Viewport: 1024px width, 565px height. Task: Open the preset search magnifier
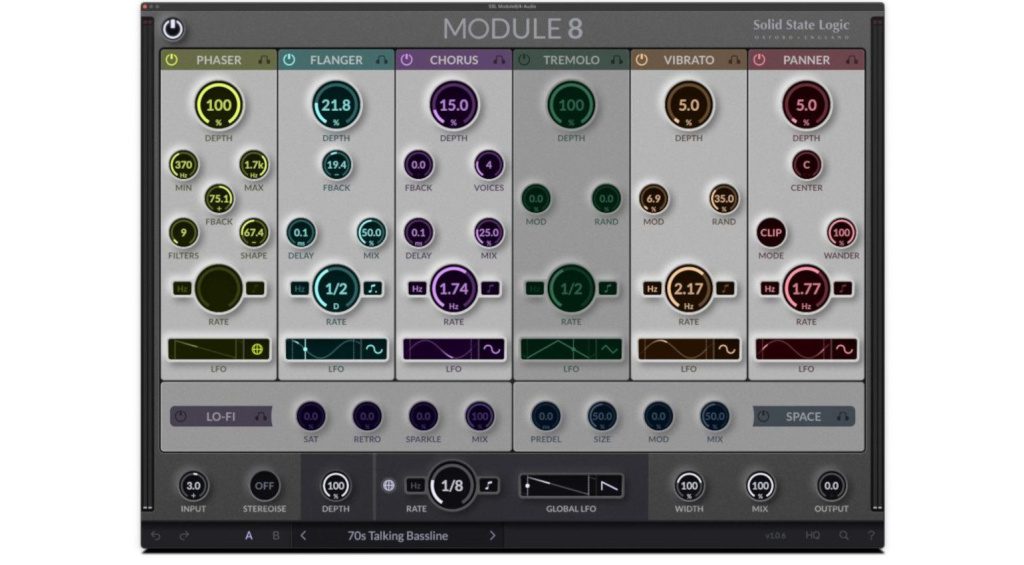coord(844,536)
